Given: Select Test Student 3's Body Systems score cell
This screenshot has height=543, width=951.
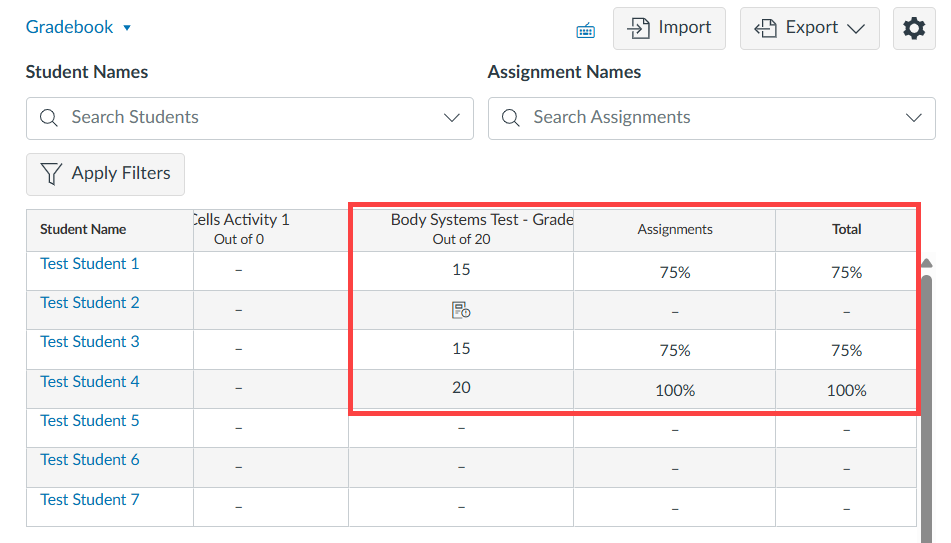Looking at the screenshot, I should pos(461,349).
